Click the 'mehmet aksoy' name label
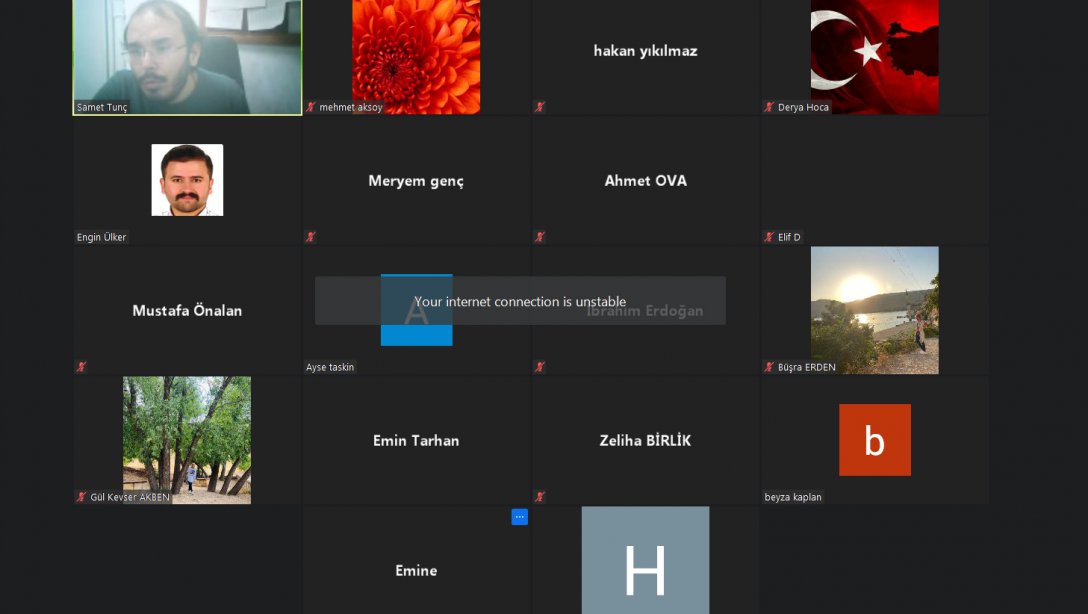This screenshot has height=614, width=1088. tap(350, 107)
